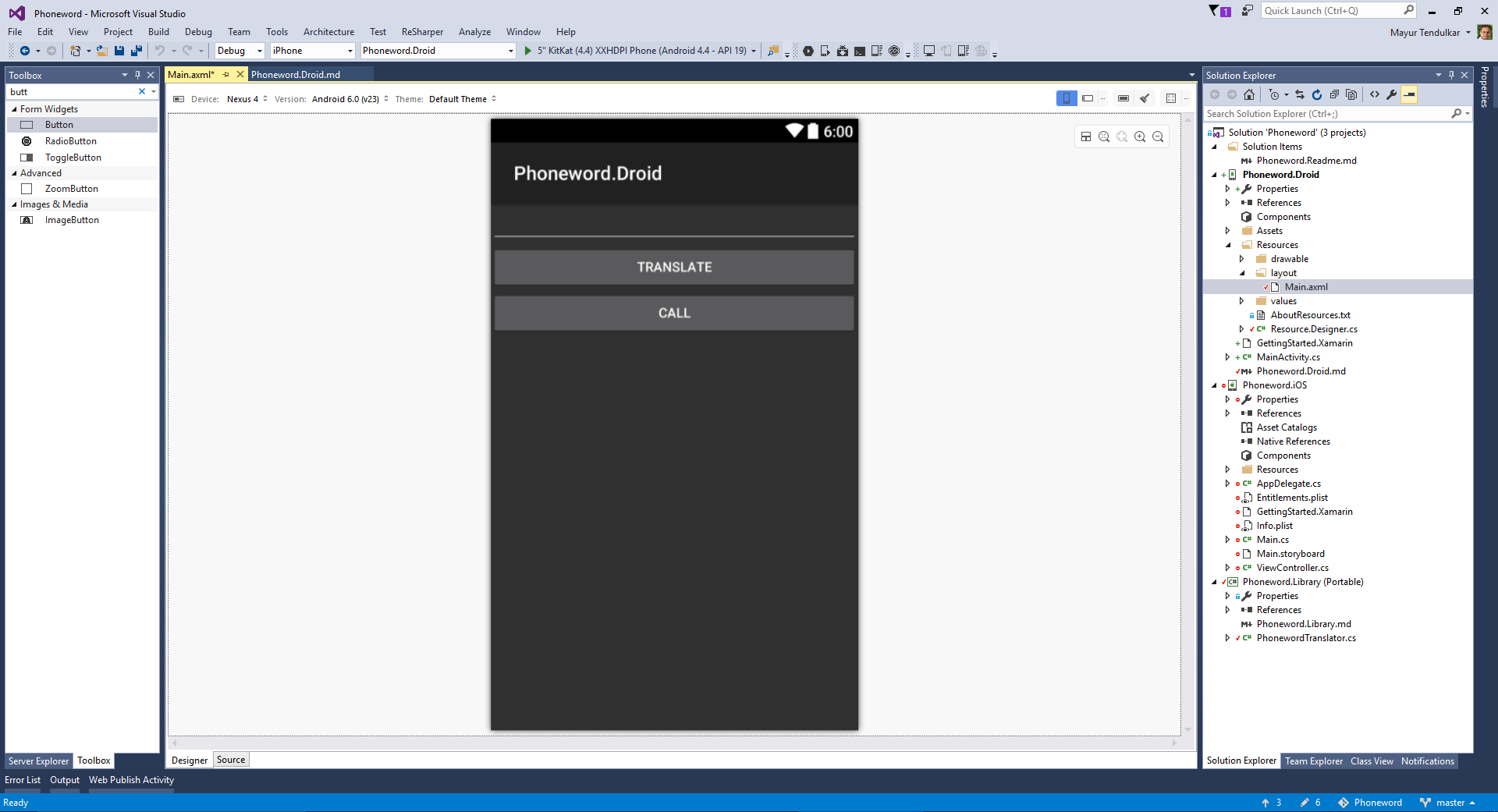Click the Save icon in the toolbar
The width and height of the screenshot is (1498, 812).
[x=119, y=51]
